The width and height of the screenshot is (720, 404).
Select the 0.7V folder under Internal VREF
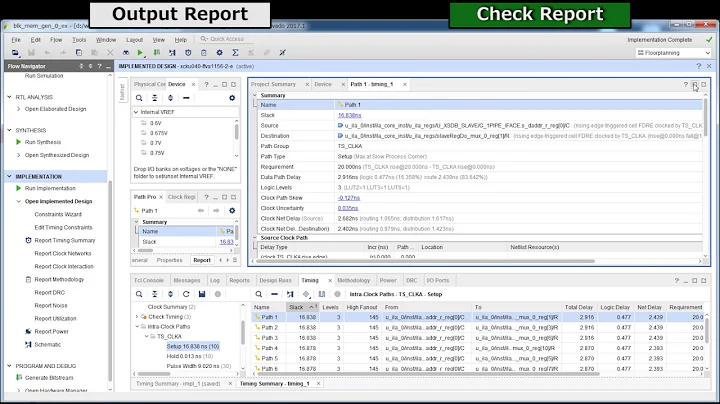click(x=157, y=143)
